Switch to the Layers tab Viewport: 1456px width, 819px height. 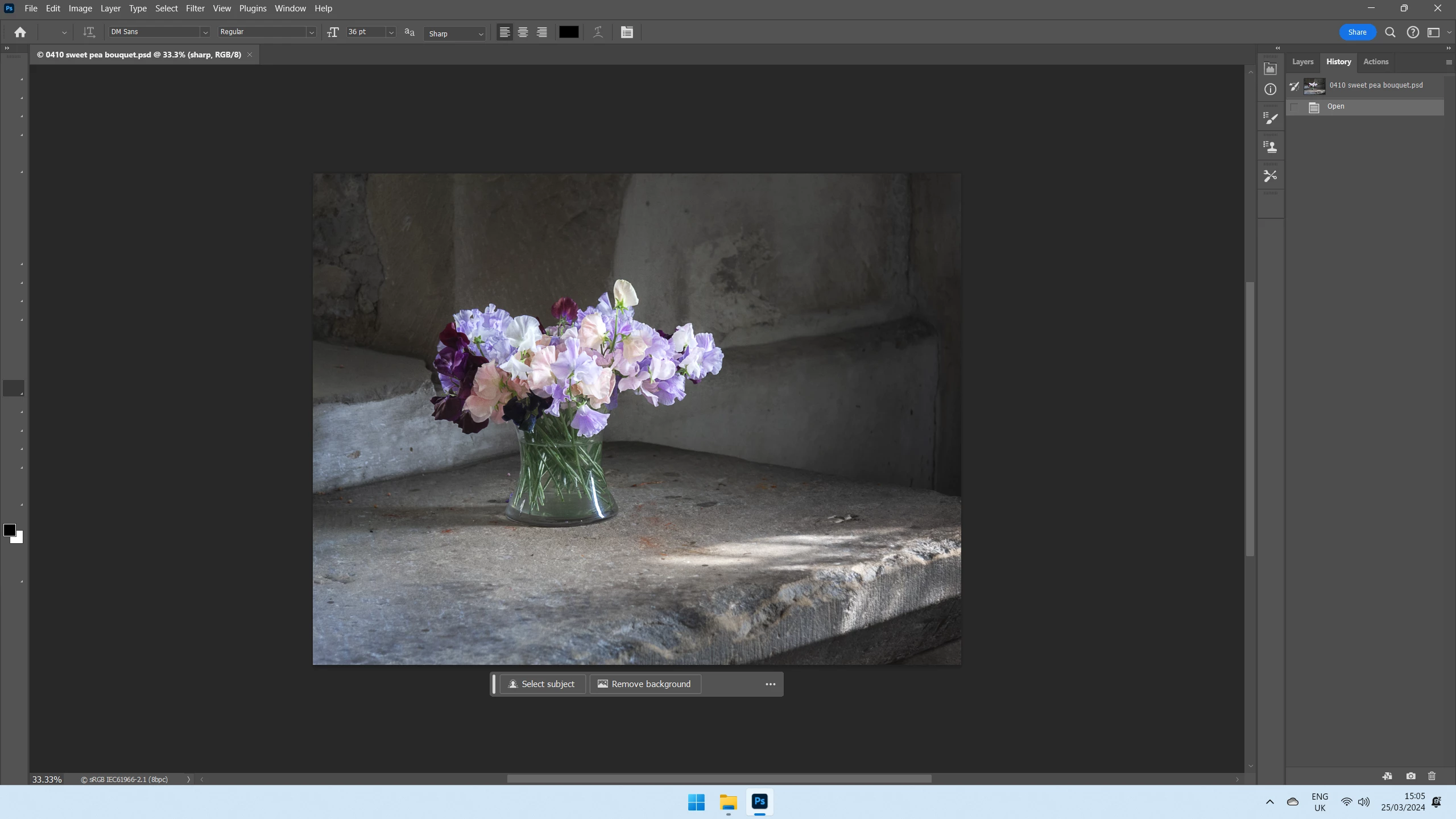pyautogui.click(x=1302, y=61)
